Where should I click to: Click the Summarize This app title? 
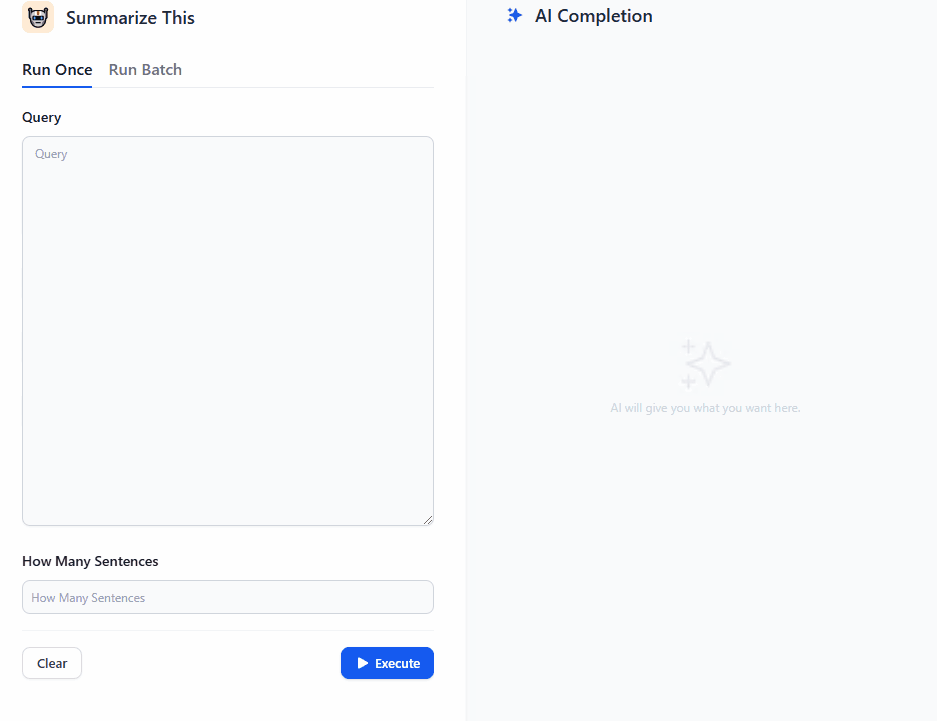tap(130, 18)
